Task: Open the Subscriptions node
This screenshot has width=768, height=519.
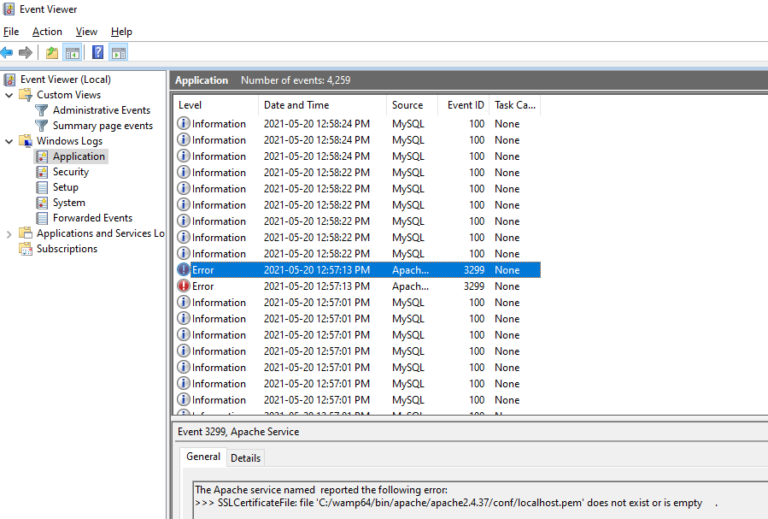Action: [67, 249]
